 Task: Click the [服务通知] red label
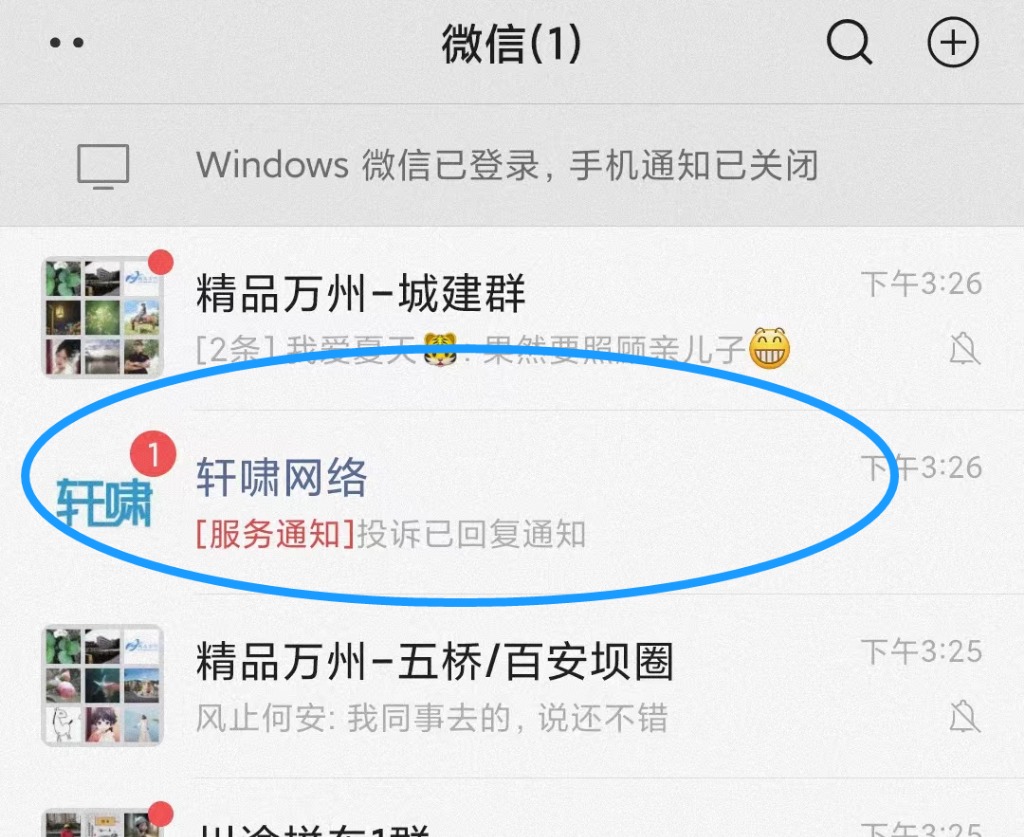click(x=275, y=534)
